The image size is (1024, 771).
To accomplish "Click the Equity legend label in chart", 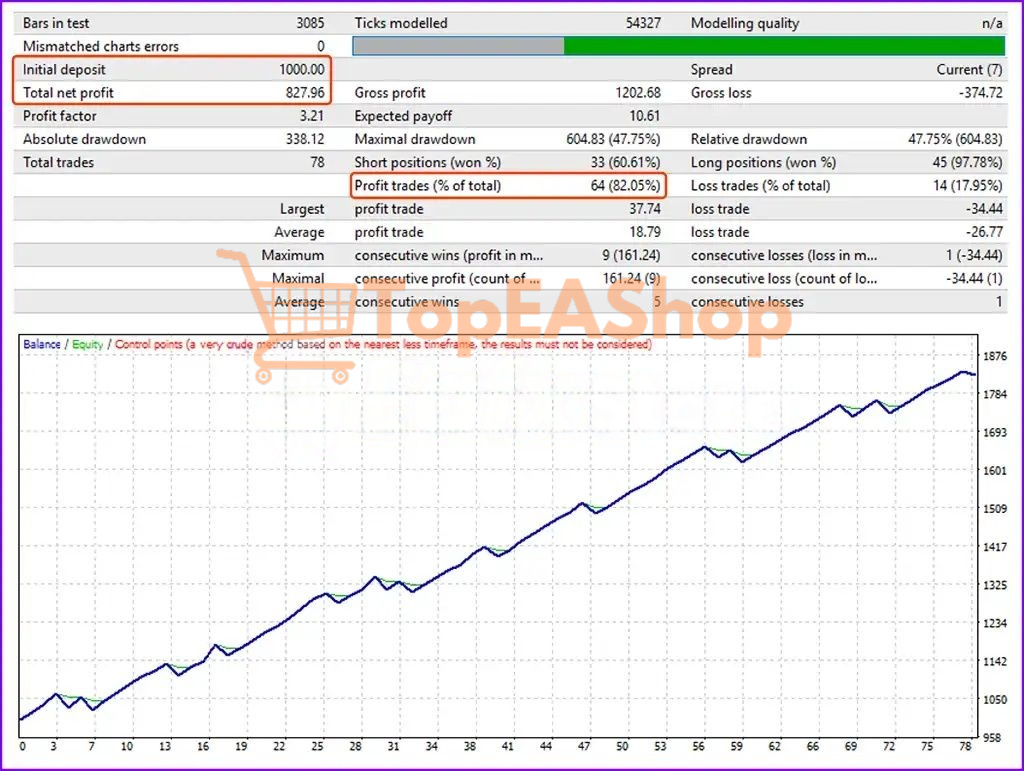I will (87, 344).
